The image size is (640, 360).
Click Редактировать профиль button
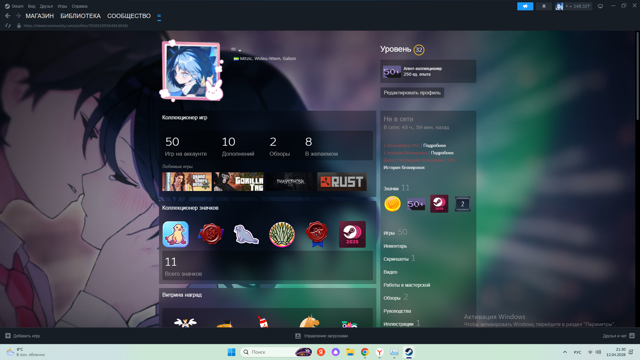(412, 93)
